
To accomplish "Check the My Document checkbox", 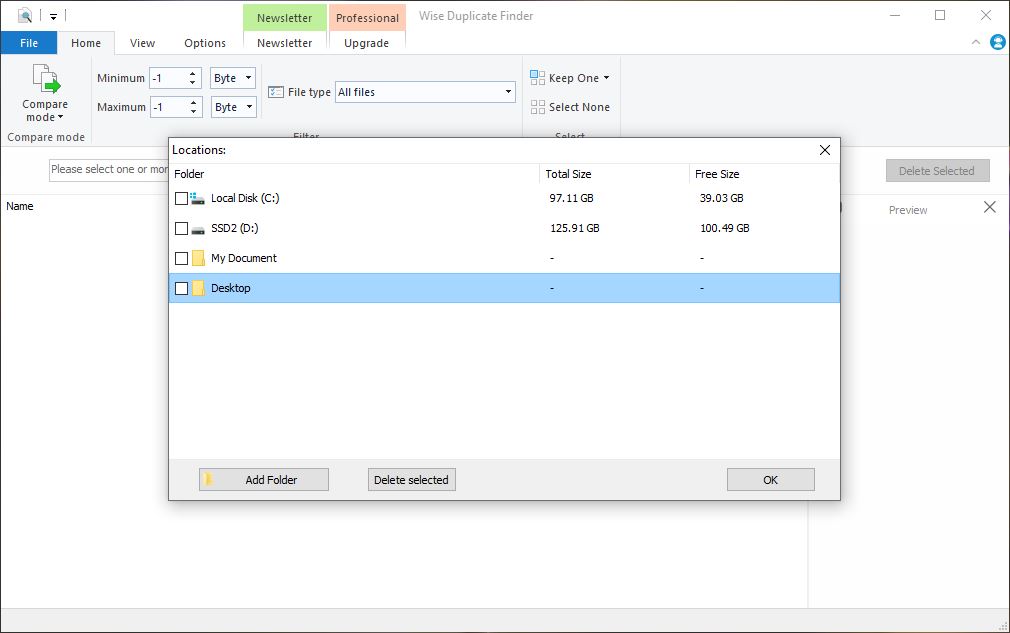I will point(181,258).
